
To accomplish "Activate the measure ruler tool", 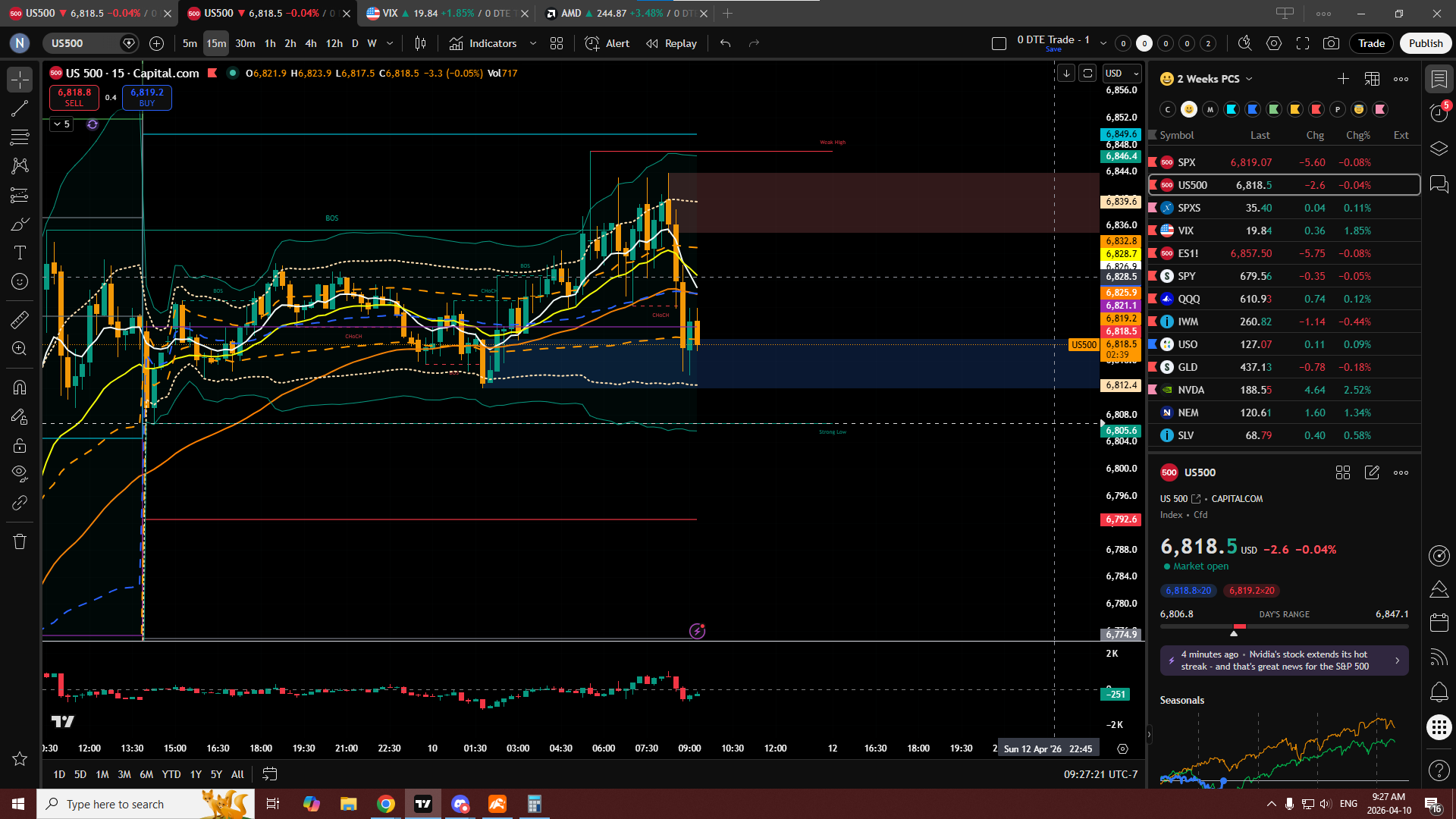I will pos(20,320).
